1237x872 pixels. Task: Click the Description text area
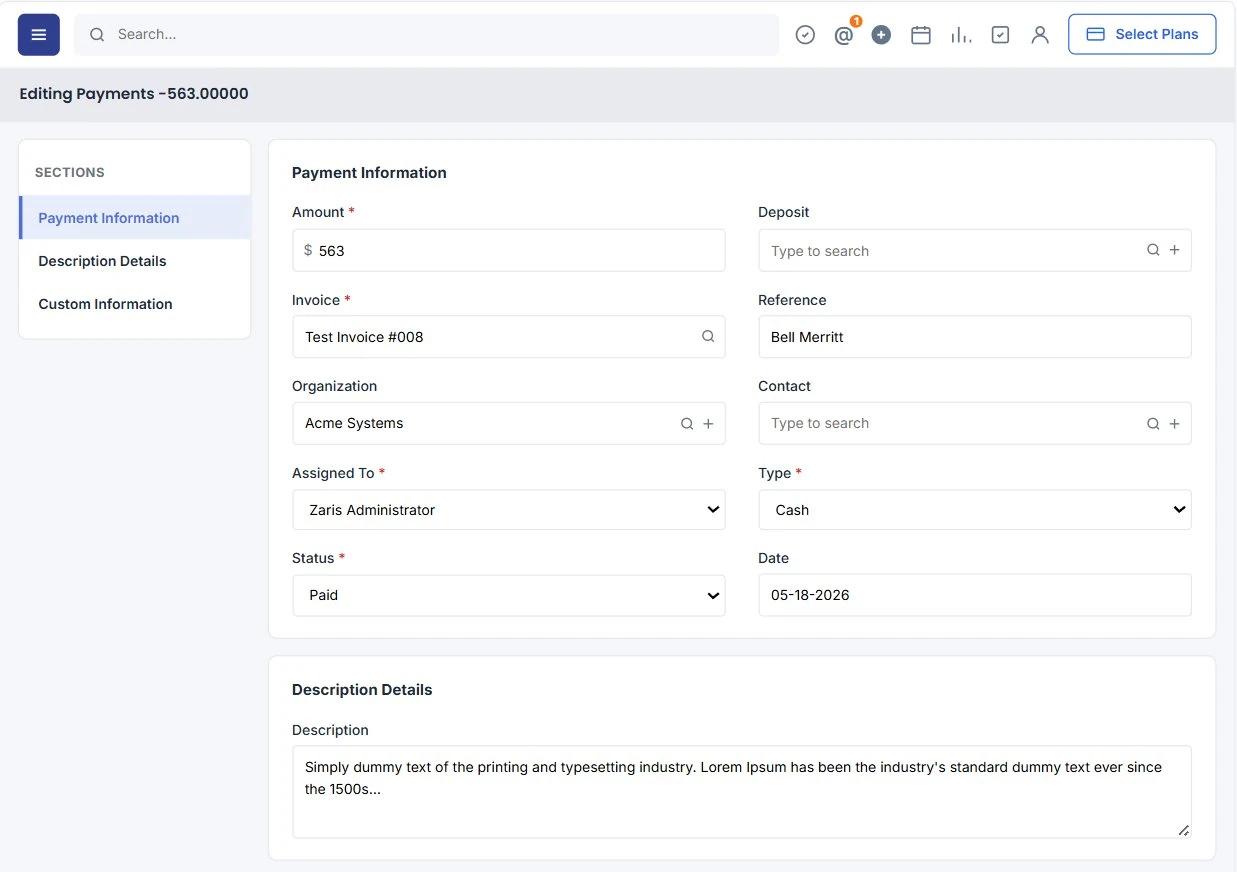click(x=742, y=792)
